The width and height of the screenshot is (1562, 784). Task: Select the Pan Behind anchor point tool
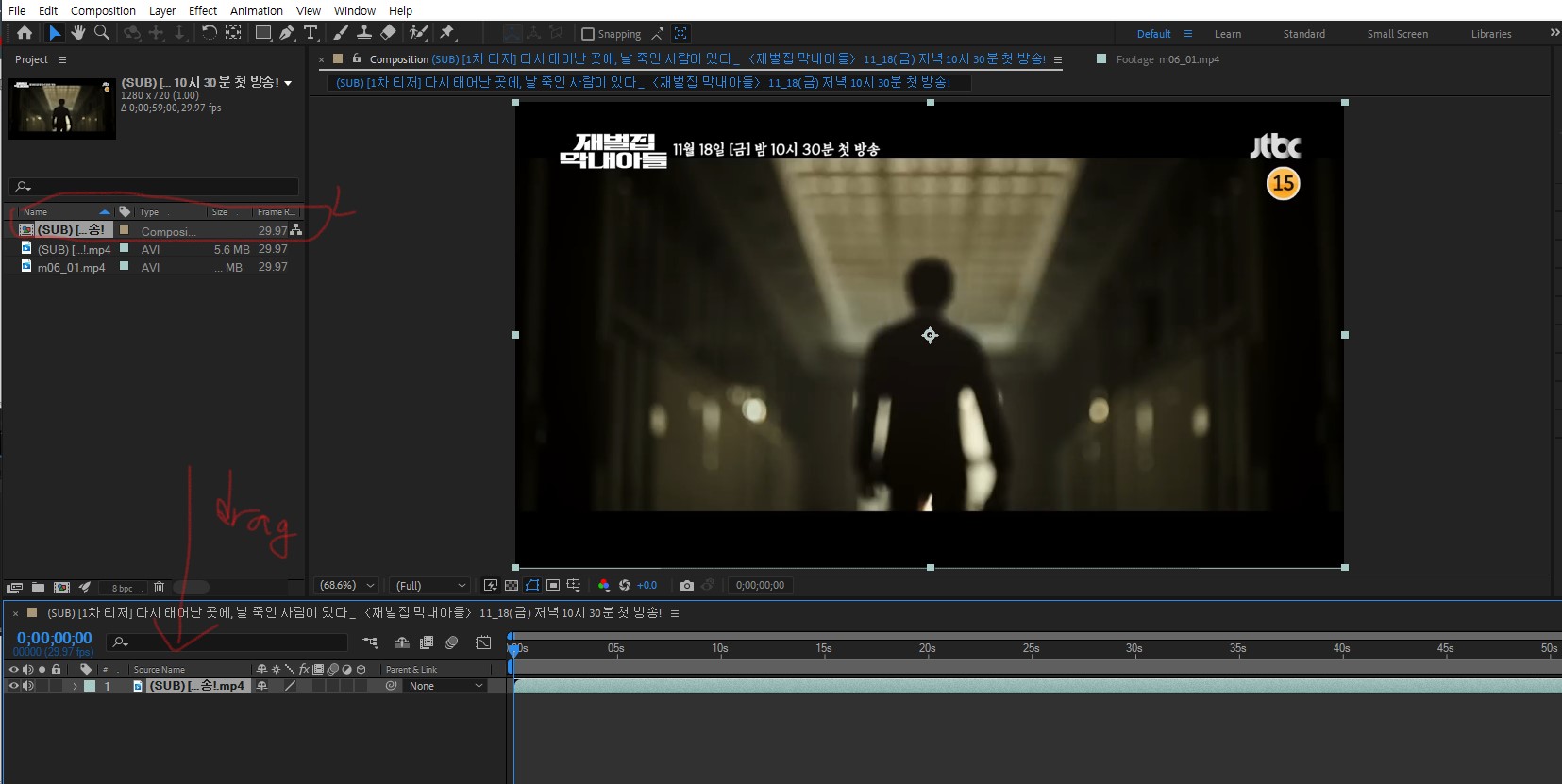tap(233, 33)
